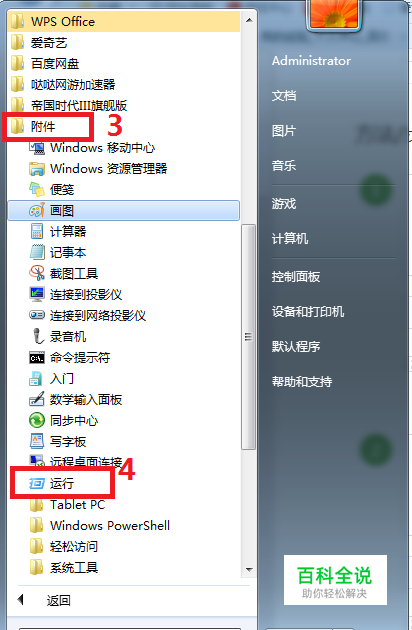The image size is (412, 630).
Task: Open 控制面板 in the right pane
Action: pyautogui.click(x=296, y=277)
